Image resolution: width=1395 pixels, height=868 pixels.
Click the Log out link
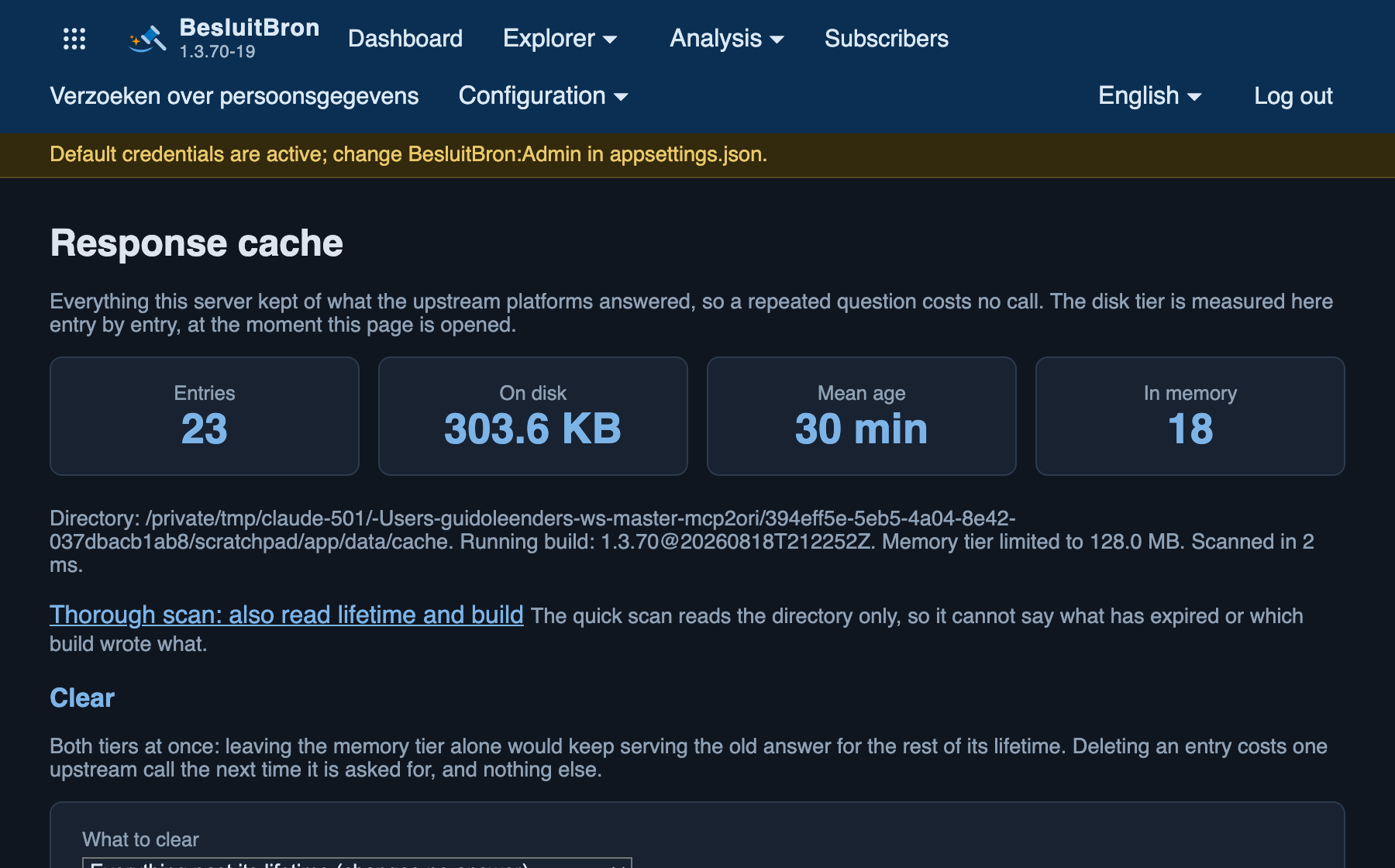[1293, 96]
